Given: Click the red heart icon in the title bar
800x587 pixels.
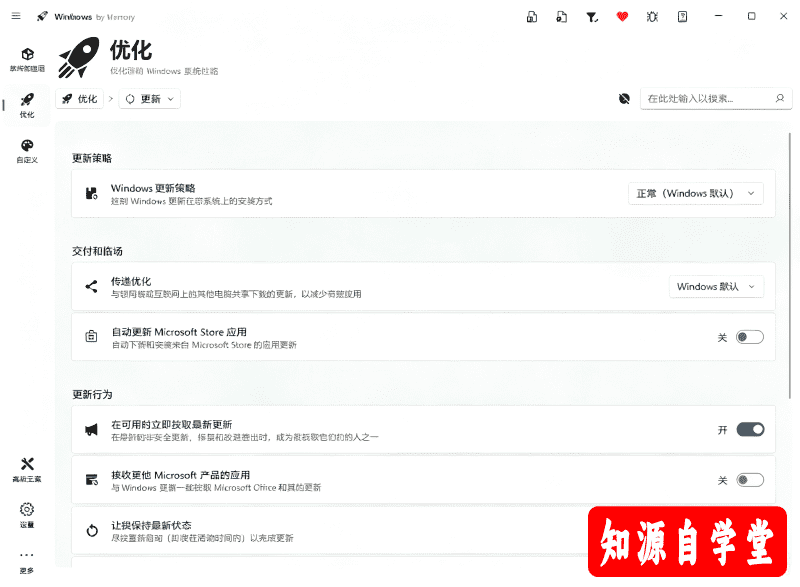Looking at the screenshot, I should (x=622, y=17).
